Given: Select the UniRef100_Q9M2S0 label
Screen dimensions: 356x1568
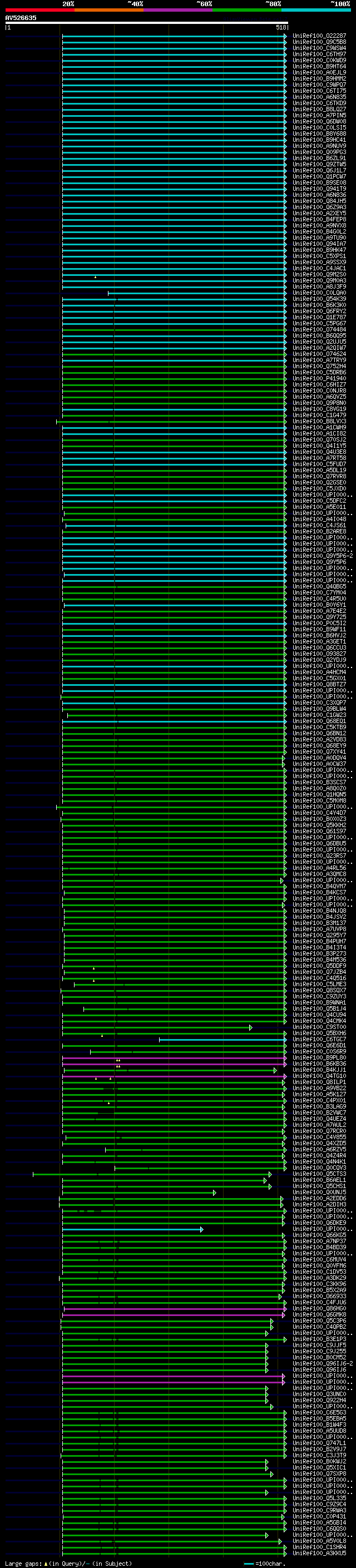Looking at the screenshot, I should pos(319,275).
